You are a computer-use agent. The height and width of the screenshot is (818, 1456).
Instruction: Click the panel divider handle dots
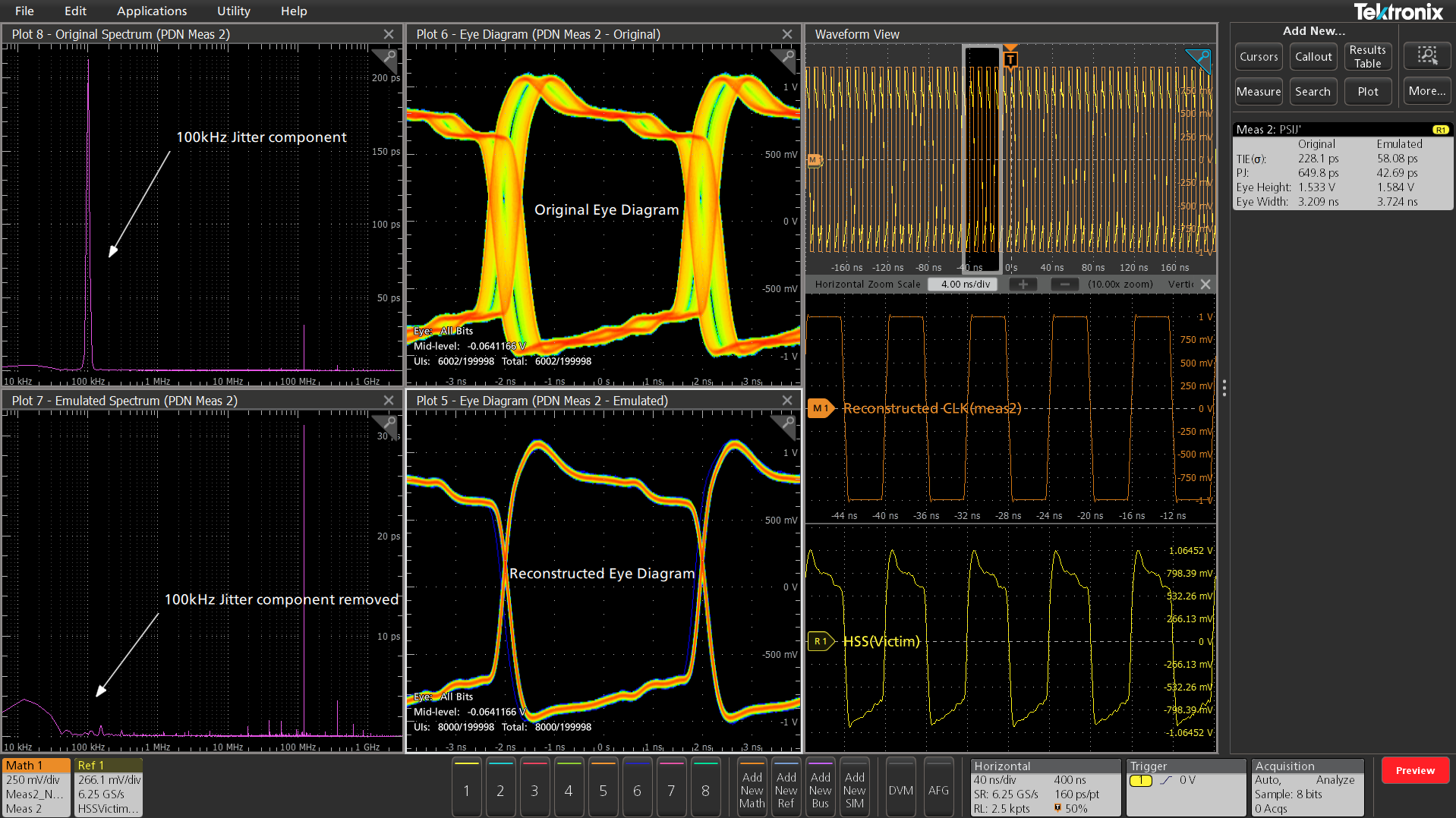click(x=1224, y=388)
